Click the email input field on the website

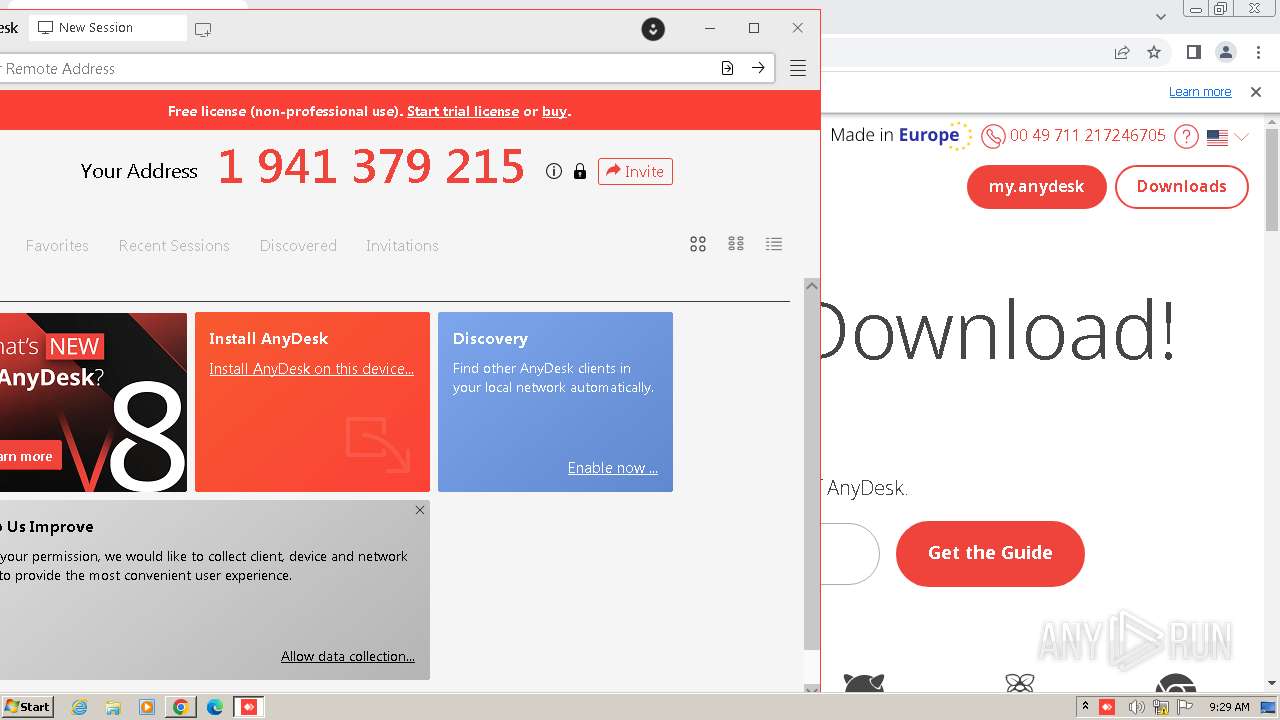point(850,554)
